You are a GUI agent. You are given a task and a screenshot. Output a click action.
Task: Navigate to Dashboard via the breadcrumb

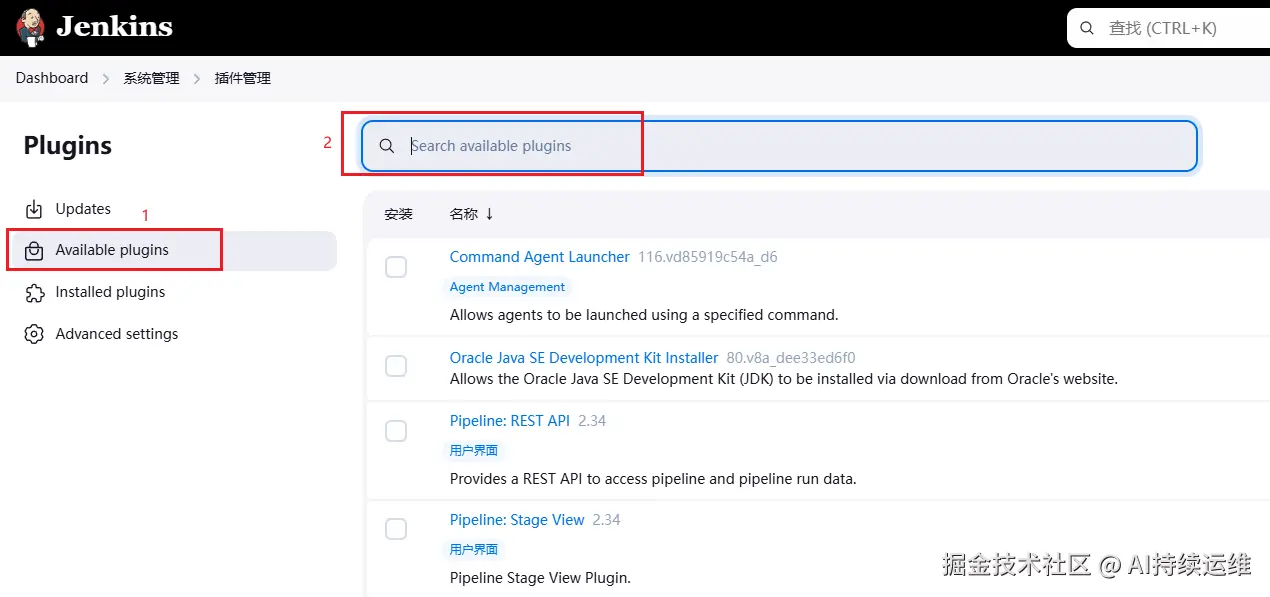(x=51, y=77)
